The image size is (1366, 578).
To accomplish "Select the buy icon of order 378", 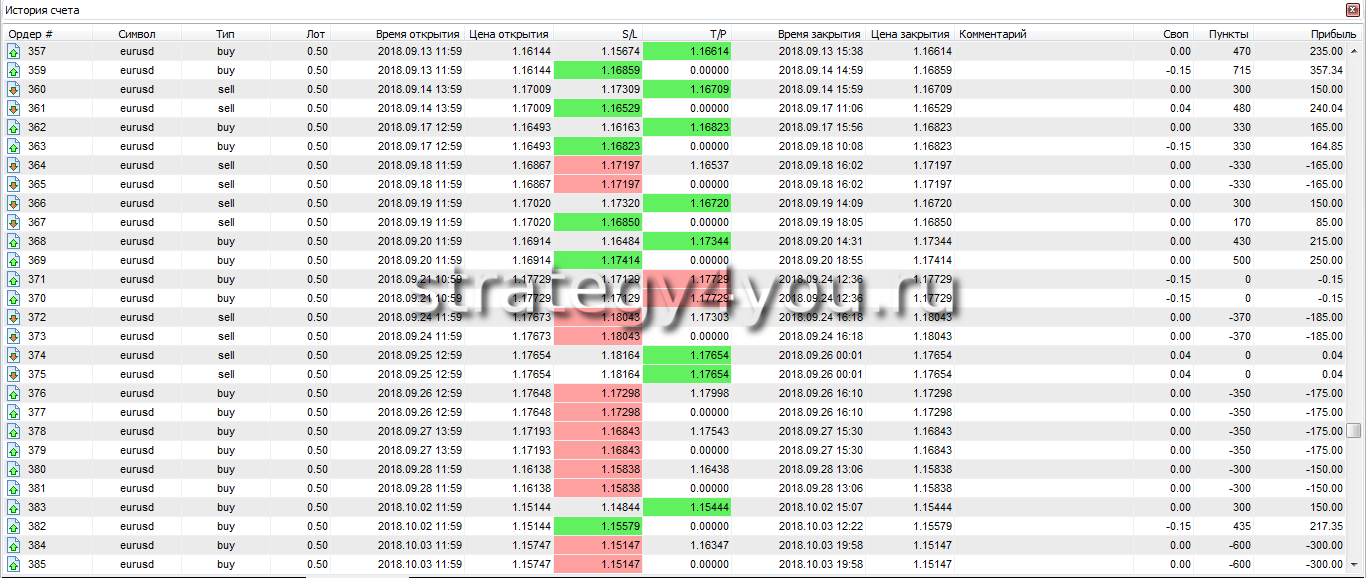I will [x=14, y=431].
